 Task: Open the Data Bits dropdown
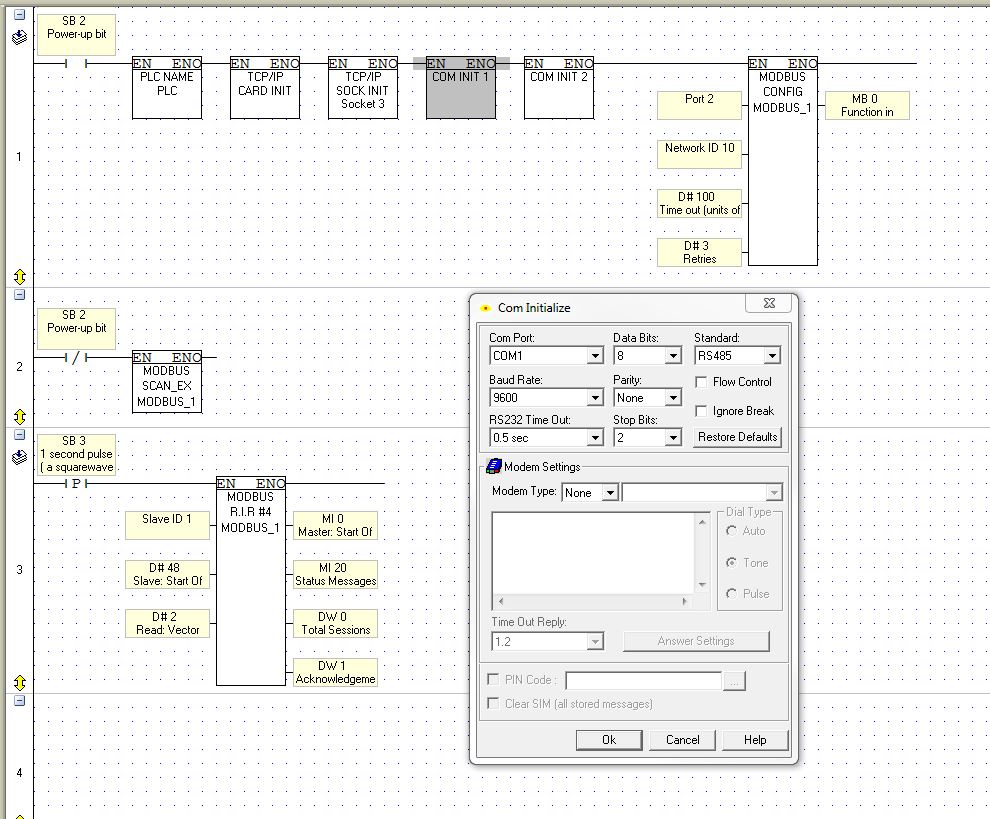click(x=673, y=356)
